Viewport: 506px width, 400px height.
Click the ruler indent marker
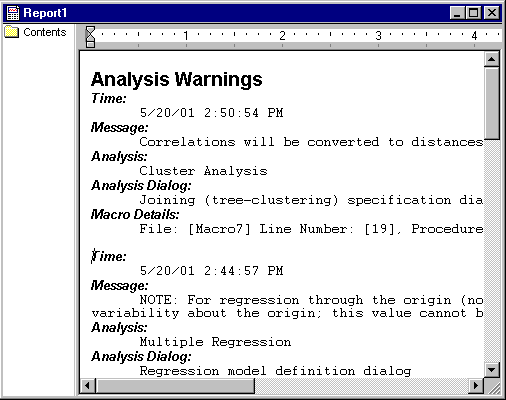click(x=90, y=37)
